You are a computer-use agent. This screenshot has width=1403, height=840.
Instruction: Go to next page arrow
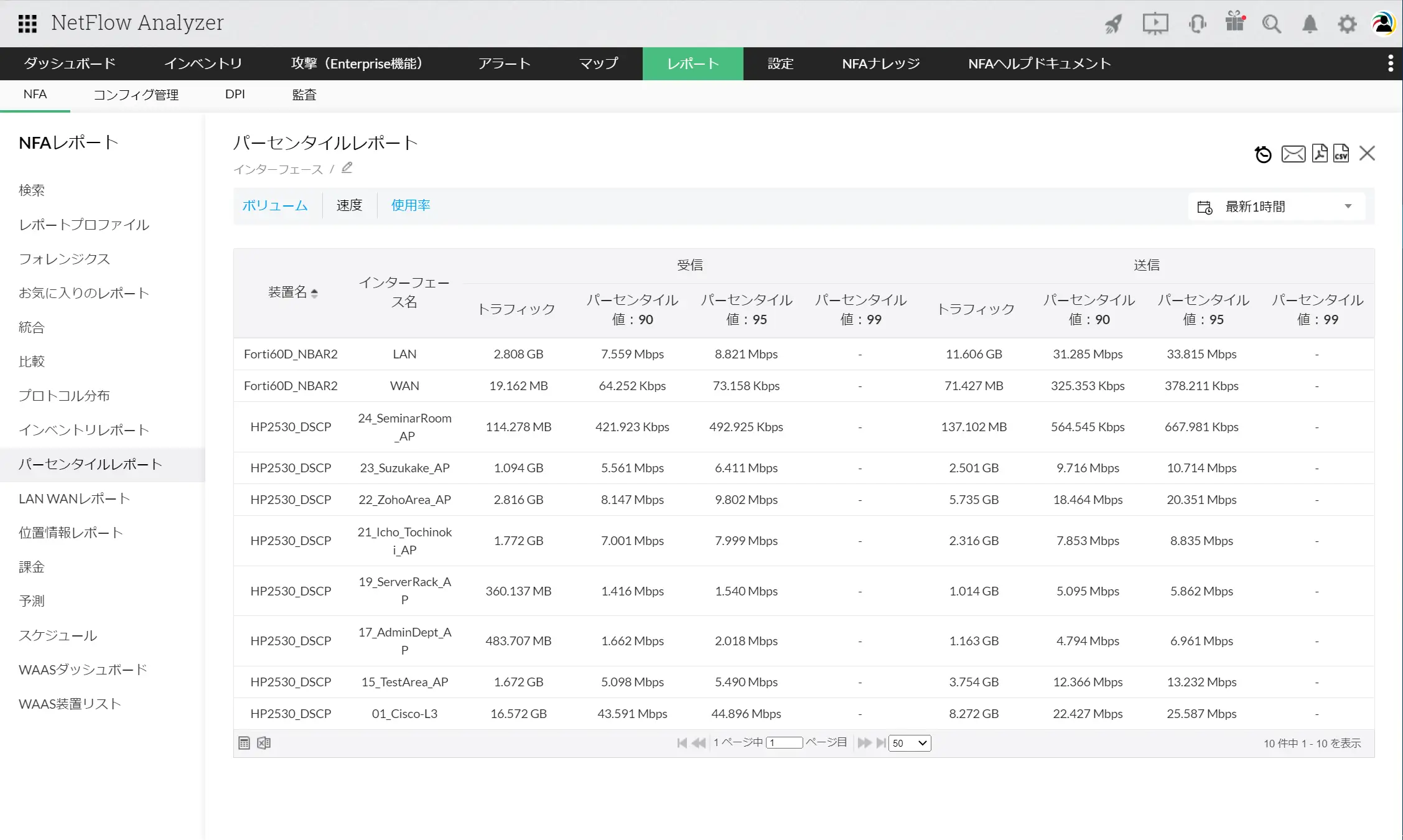(x=864, y=742)
